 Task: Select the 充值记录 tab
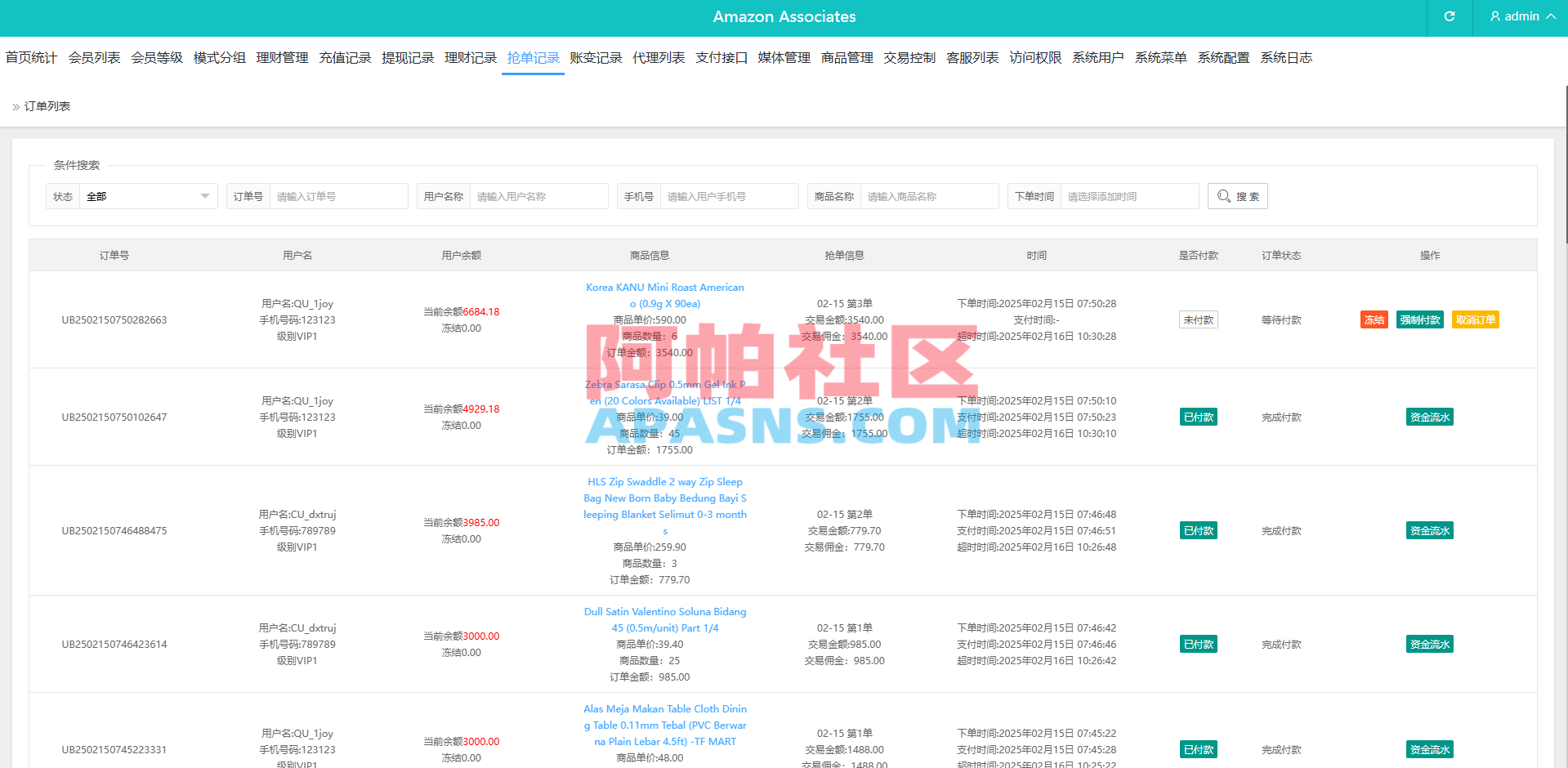click(345, 57)
